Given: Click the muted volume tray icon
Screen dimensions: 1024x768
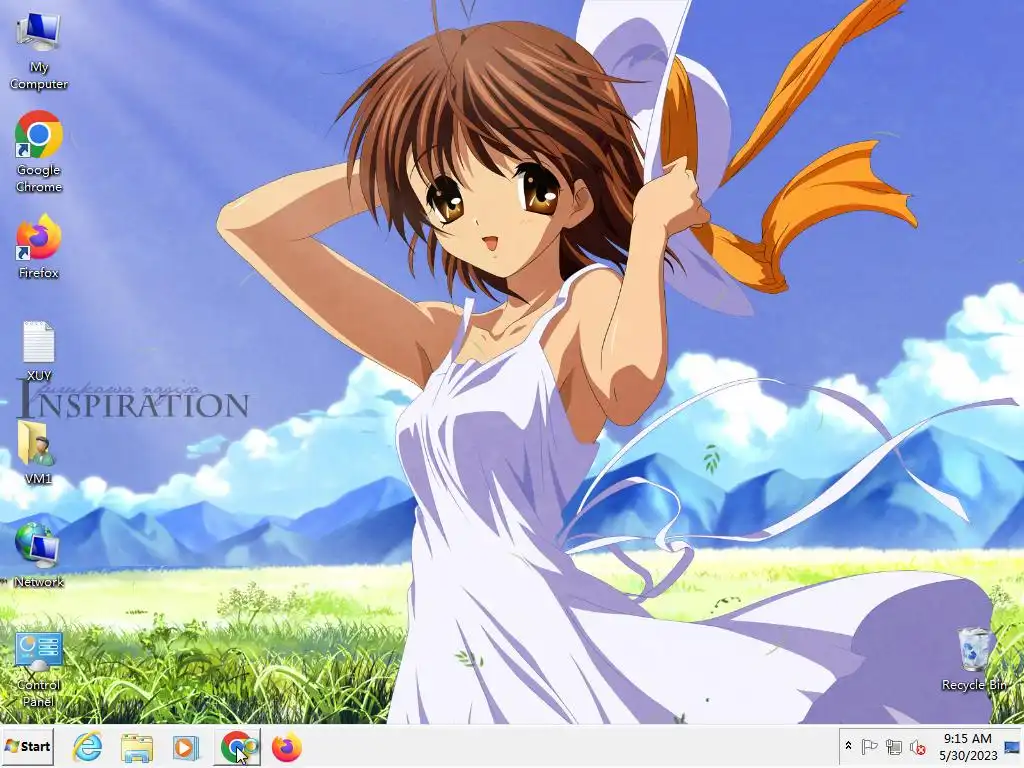Looking at the screenshot, I should (x=918, y=746).
